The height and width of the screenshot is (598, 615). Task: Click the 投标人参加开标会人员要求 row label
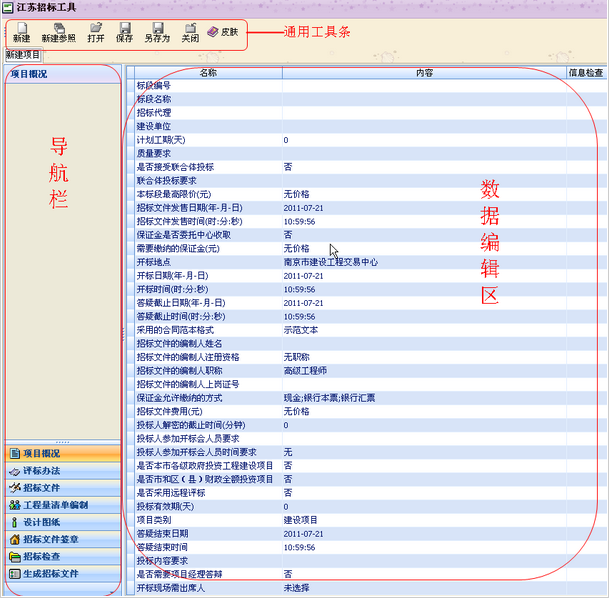tap(188, 439)
